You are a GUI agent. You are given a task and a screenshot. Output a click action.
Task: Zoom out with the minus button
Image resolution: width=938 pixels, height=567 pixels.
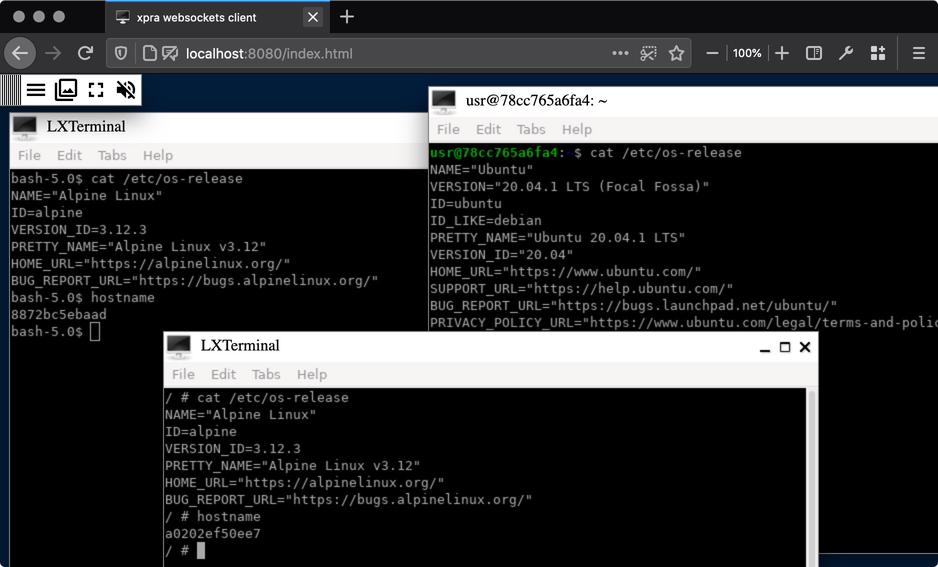pyautogui.click(x=712, y=53)
